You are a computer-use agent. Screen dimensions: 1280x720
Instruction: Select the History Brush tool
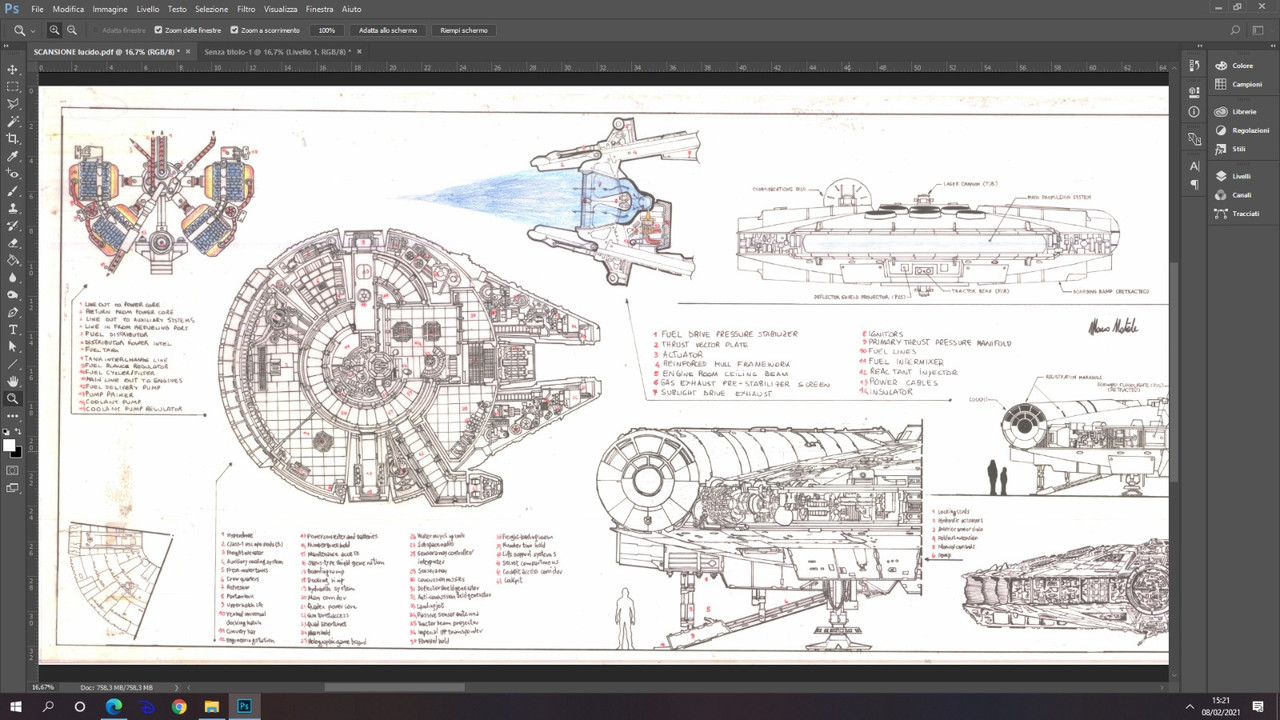pos(13,225)
